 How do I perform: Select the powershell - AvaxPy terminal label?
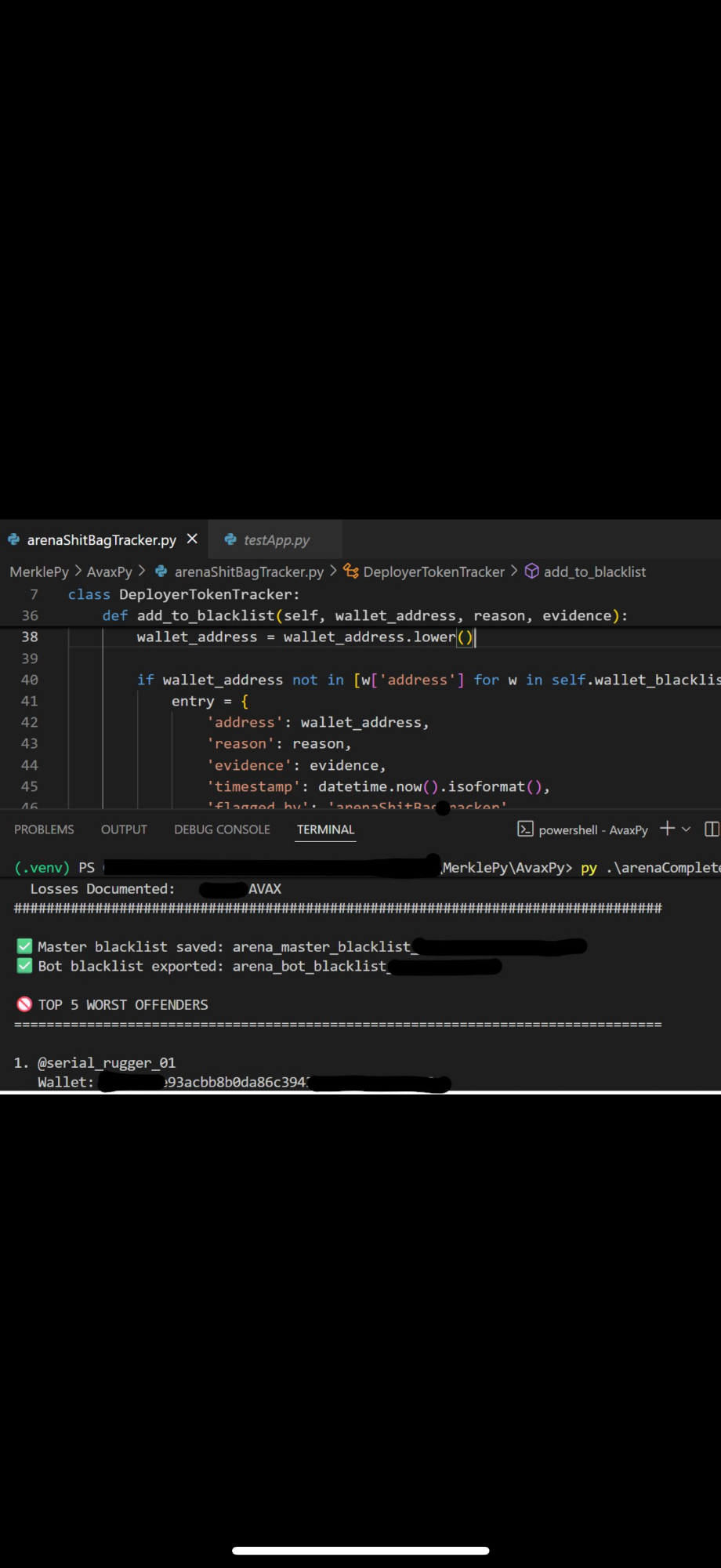coord(592,830)
